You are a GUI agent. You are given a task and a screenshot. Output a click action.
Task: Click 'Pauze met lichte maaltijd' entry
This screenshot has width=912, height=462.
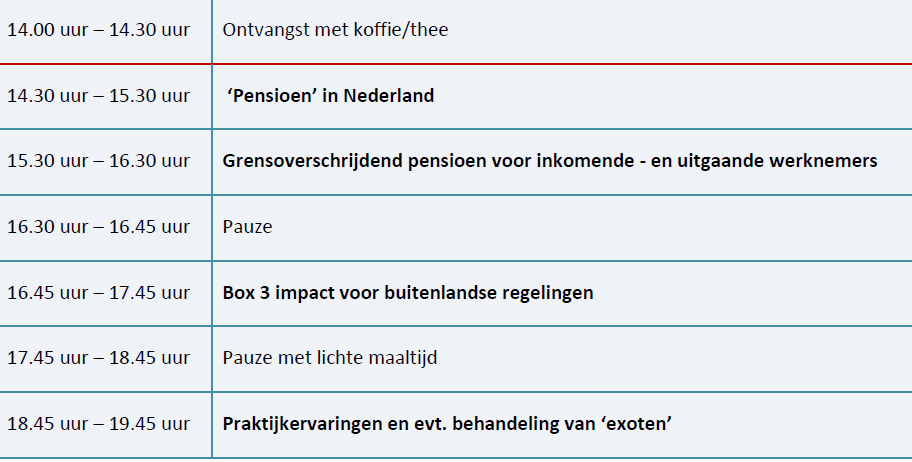point(330,358)
